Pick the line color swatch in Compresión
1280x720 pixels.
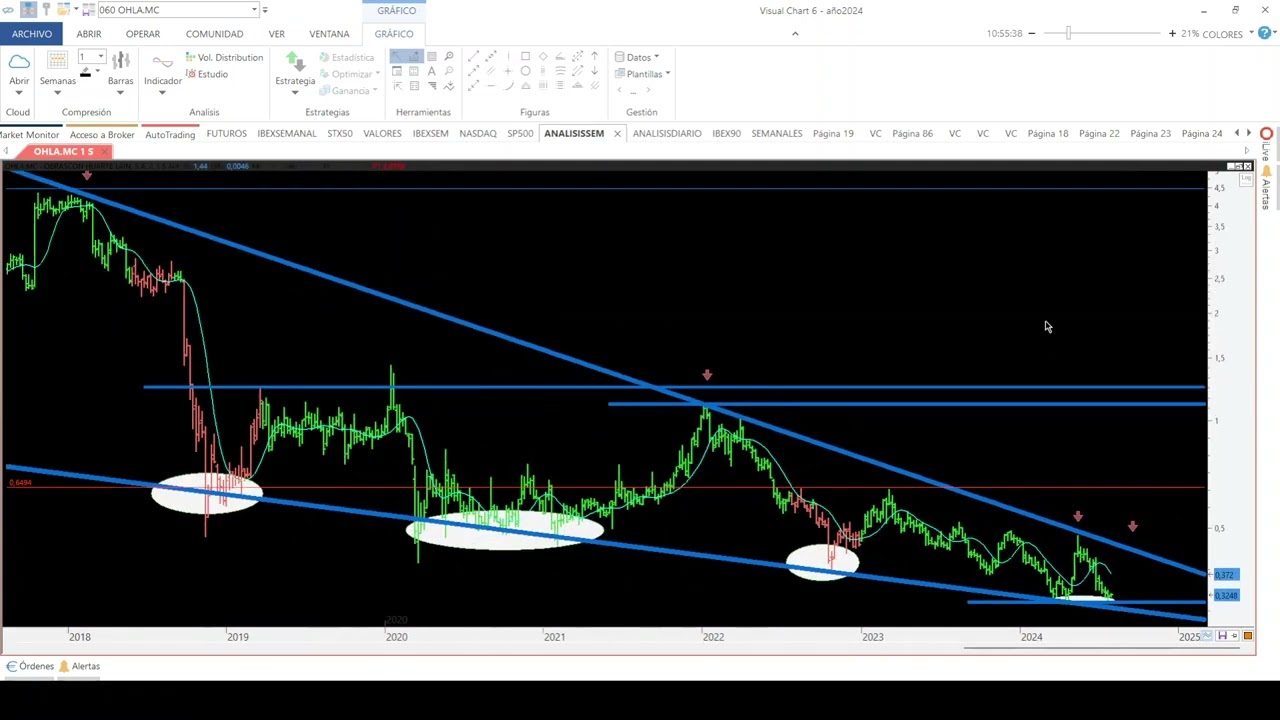[x=85, y=73]
